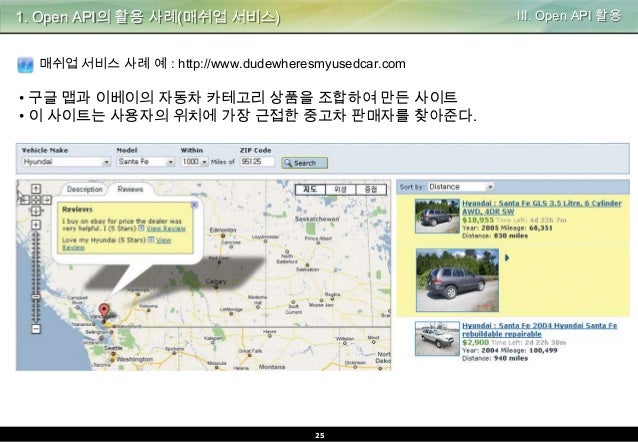Click the 2004 silver Santa Fe thumbnail
The width and height of the screenshot is (638, 442).
(x=437, y=339)
